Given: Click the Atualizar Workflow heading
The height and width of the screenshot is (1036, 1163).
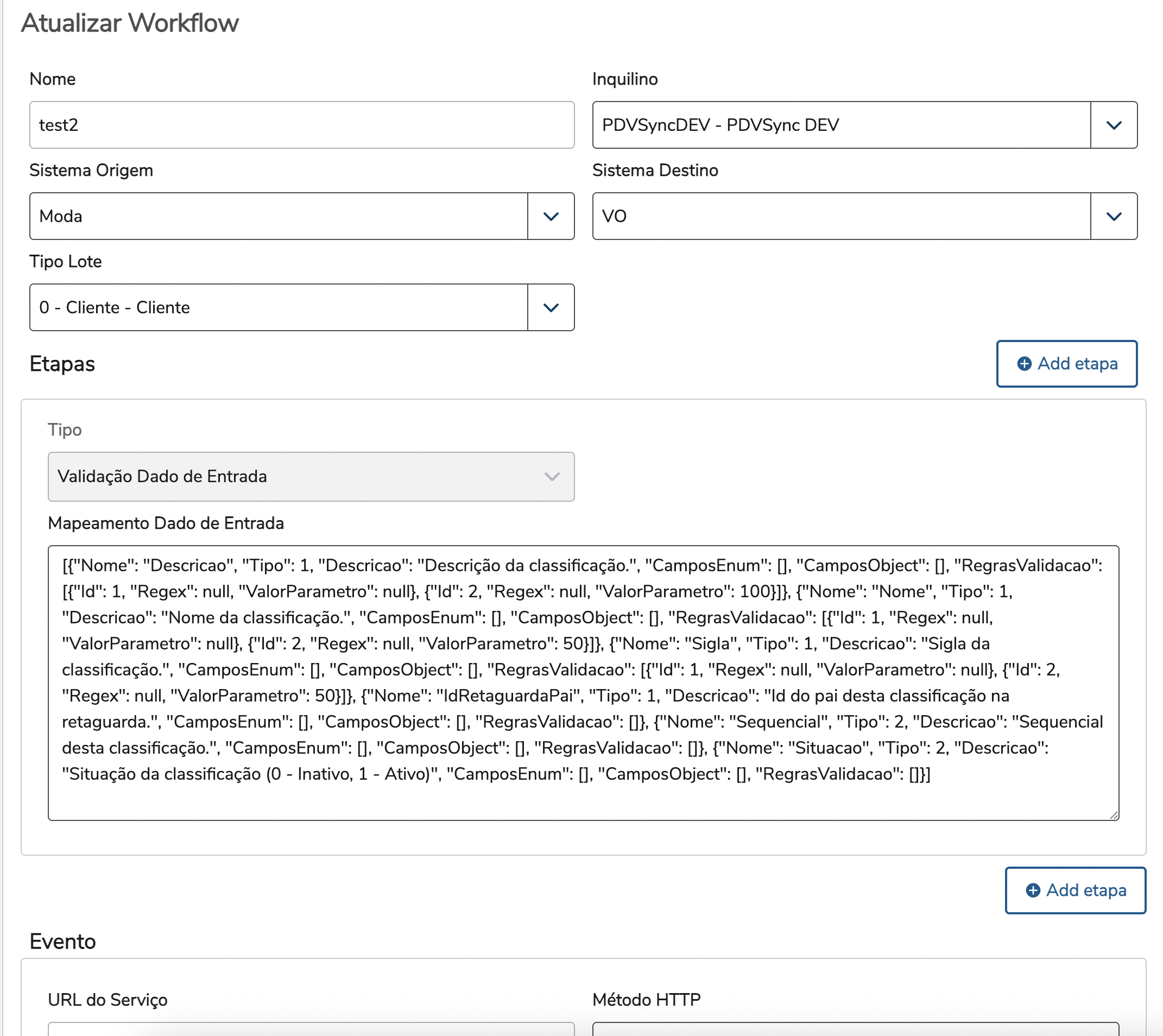Looking at the screenshot, I should point(130,23).
